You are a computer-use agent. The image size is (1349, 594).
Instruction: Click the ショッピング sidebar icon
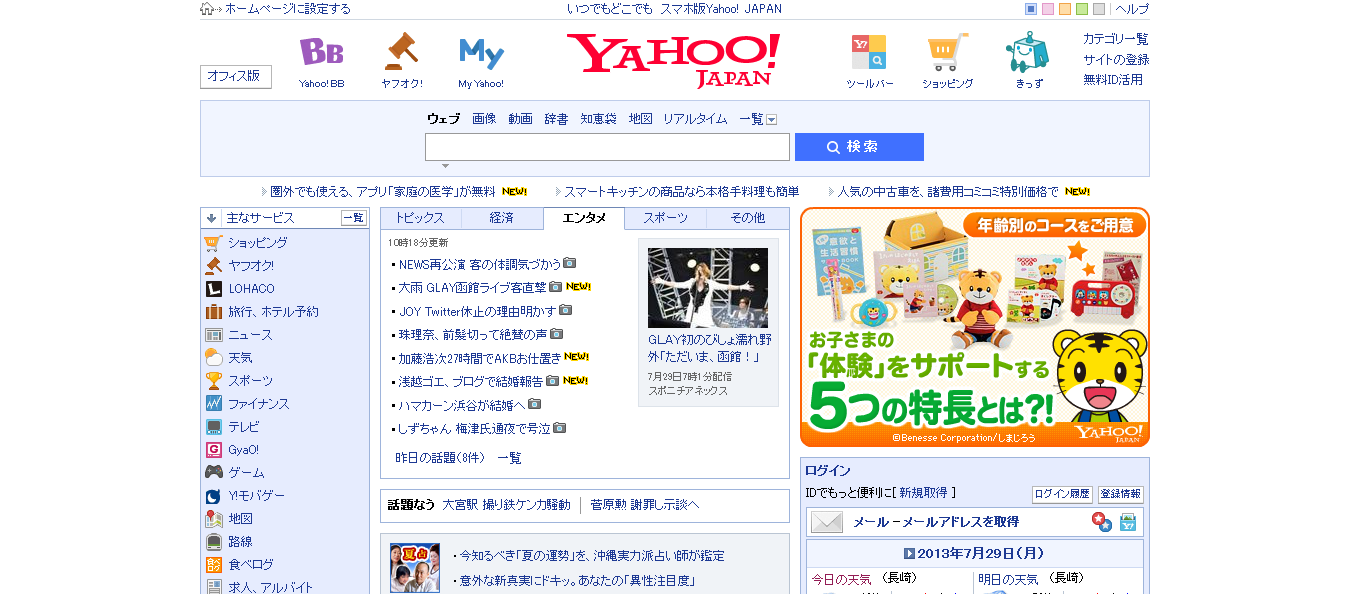point(213,243)
